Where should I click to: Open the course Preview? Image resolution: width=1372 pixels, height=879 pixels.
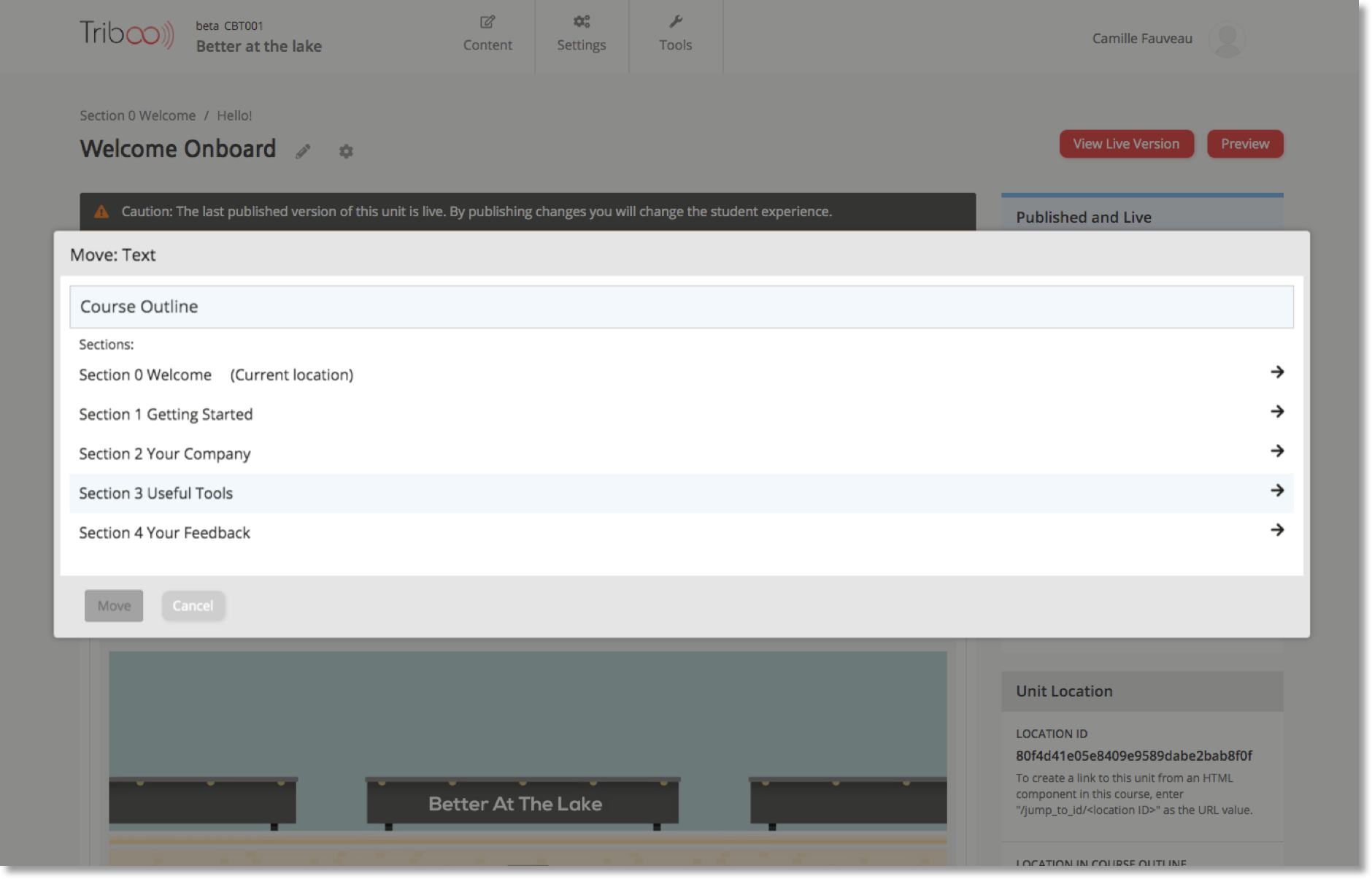click(x=1244, y=143)
